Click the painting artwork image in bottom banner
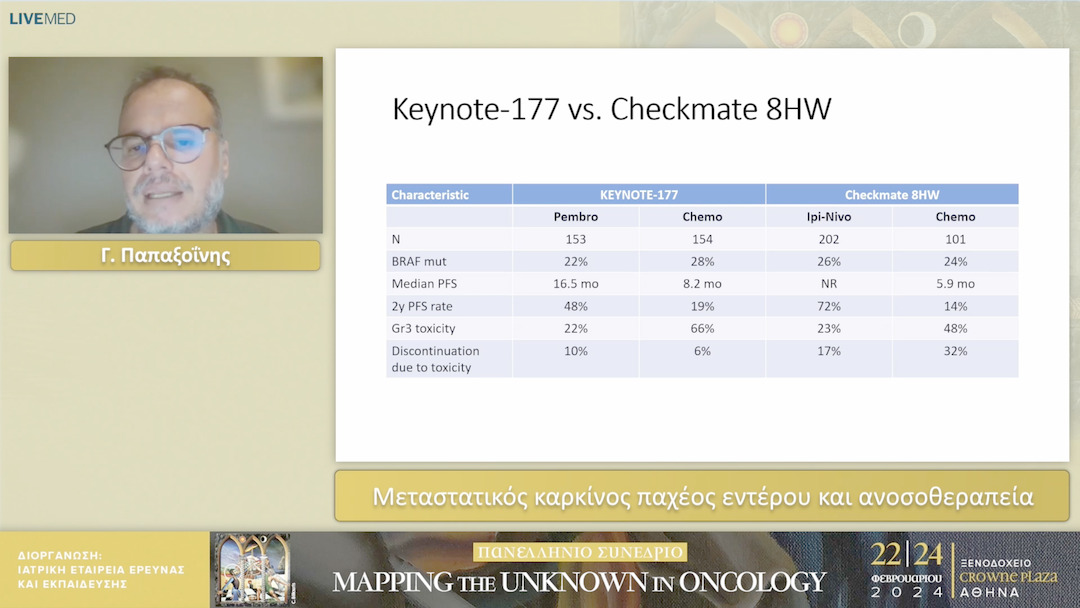The height and width of the screenshot is (608, 1080). pos(251,569)
